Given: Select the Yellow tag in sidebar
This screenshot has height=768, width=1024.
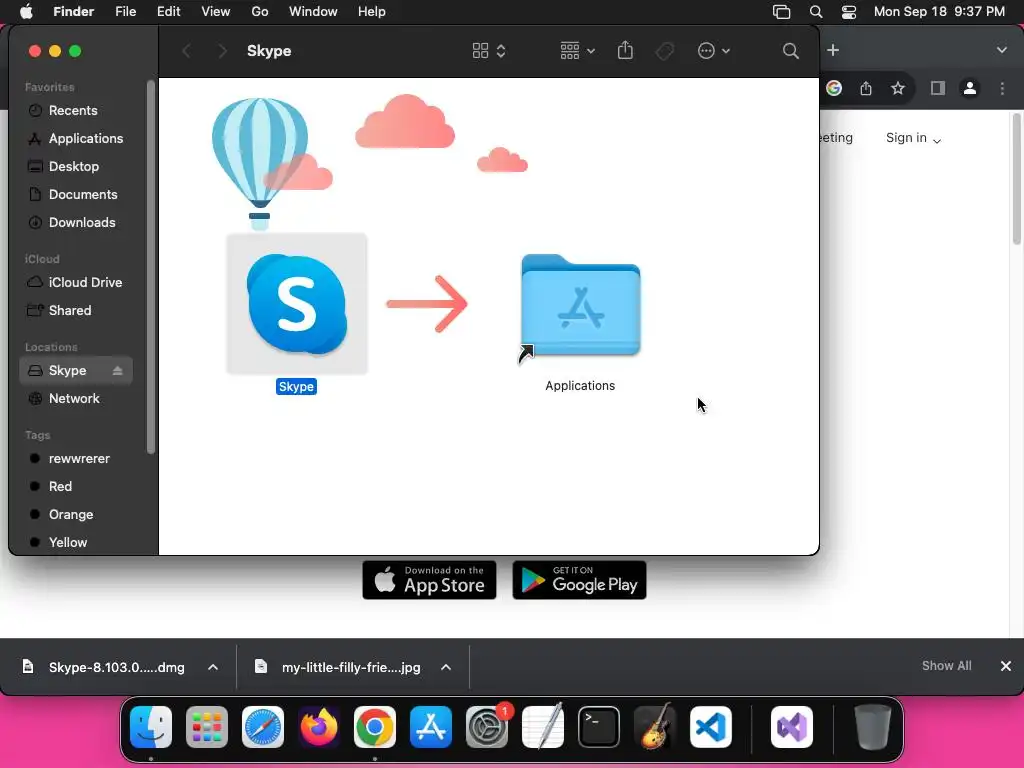Looking at the screenshot, I should point(68,543).
